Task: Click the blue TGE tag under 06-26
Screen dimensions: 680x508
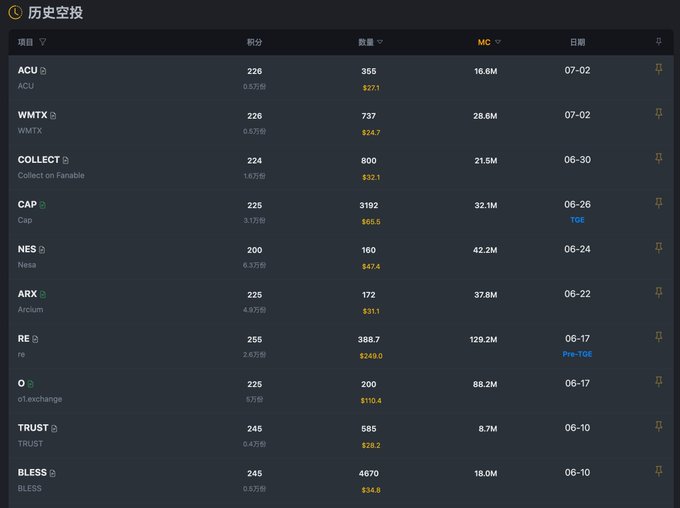Action: pos(577,220)
